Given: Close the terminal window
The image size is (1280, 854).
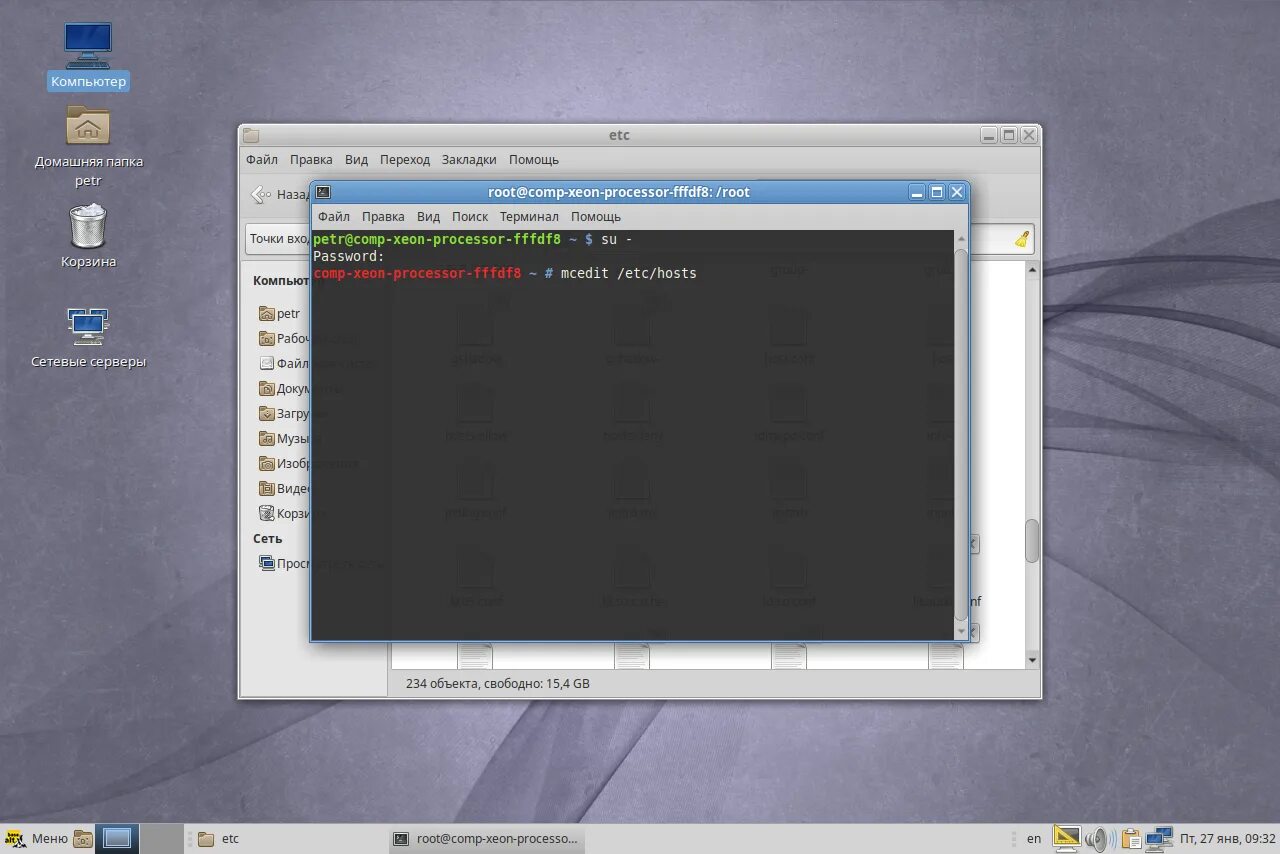Looking at the screenshot, I should tap(957, 192).
